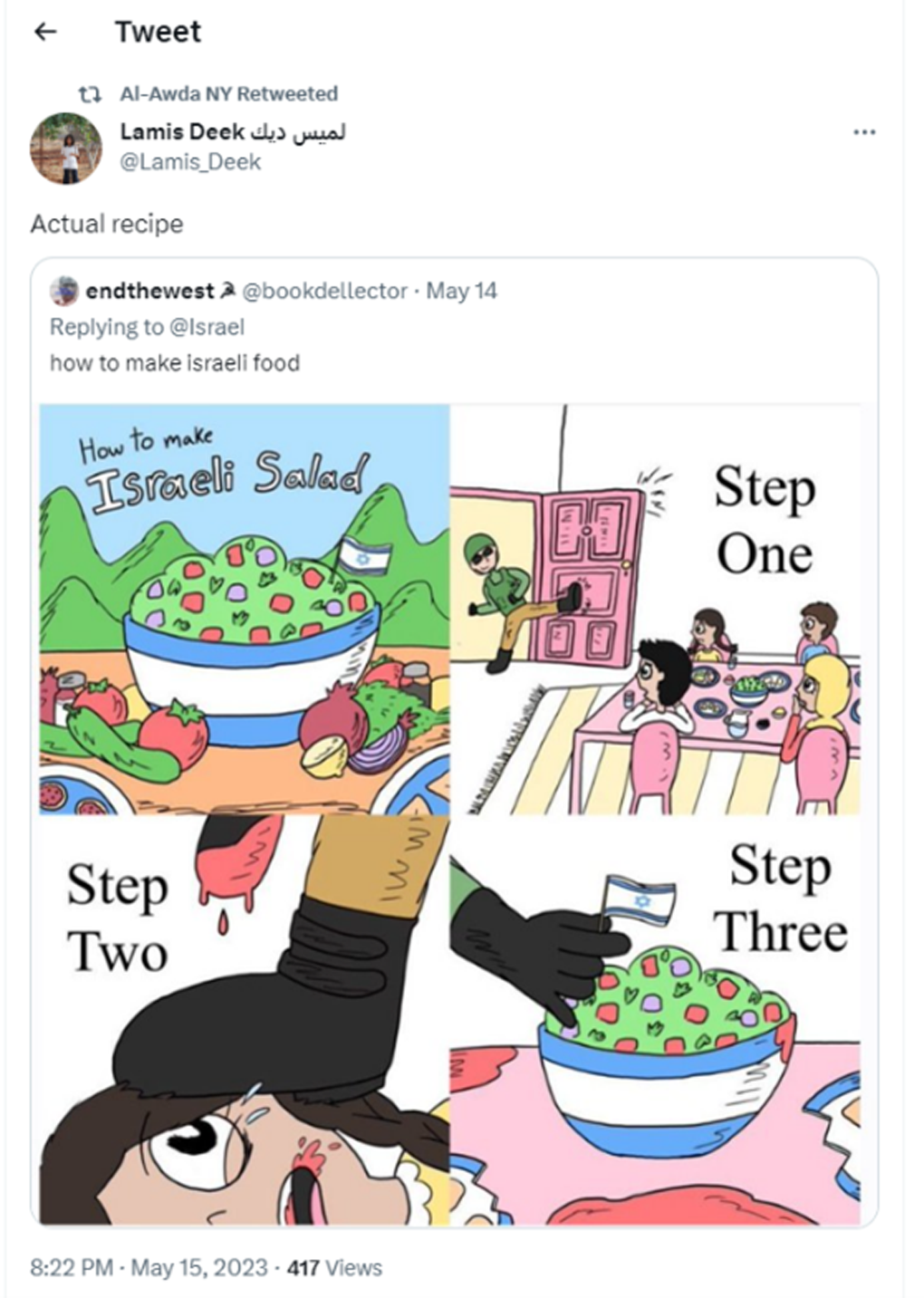Click the "Actual recipe" tweet text
This screenshot has height=1298, width=924.
click(x=107, y=224)
